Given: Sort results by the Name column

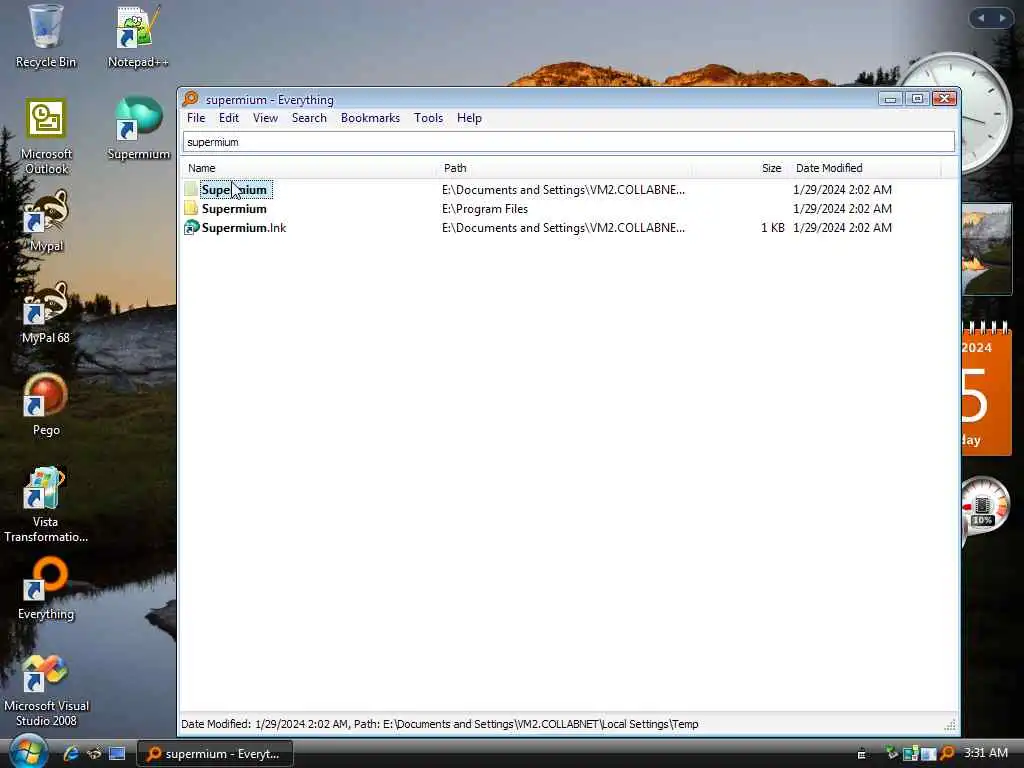Looking at the screenshot, I should click(308, 168).
